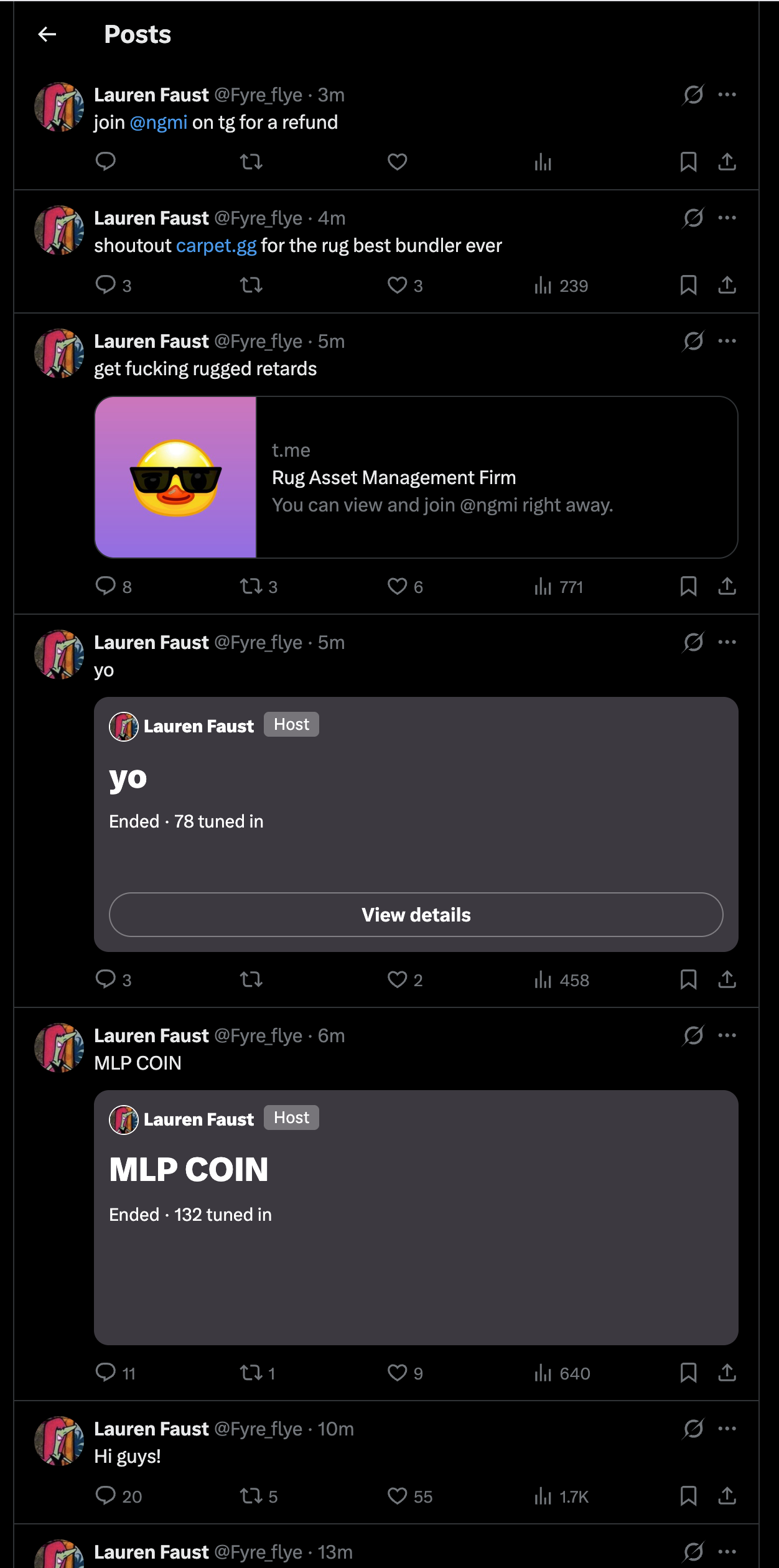Open the carpet.gg link

pos(216,246)
